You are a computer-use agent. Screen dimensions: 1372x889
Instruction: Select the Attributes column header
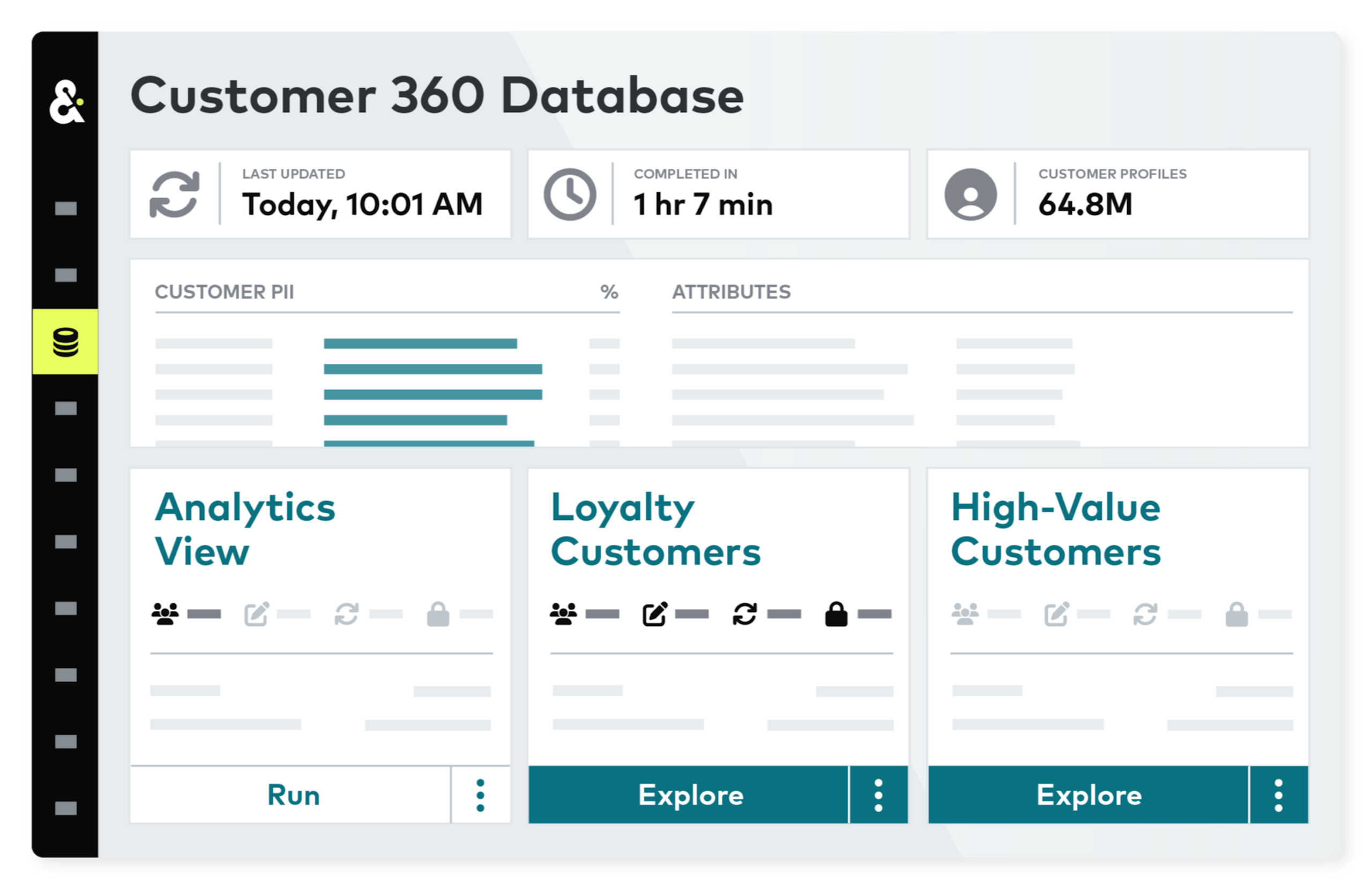click(732, 293)
